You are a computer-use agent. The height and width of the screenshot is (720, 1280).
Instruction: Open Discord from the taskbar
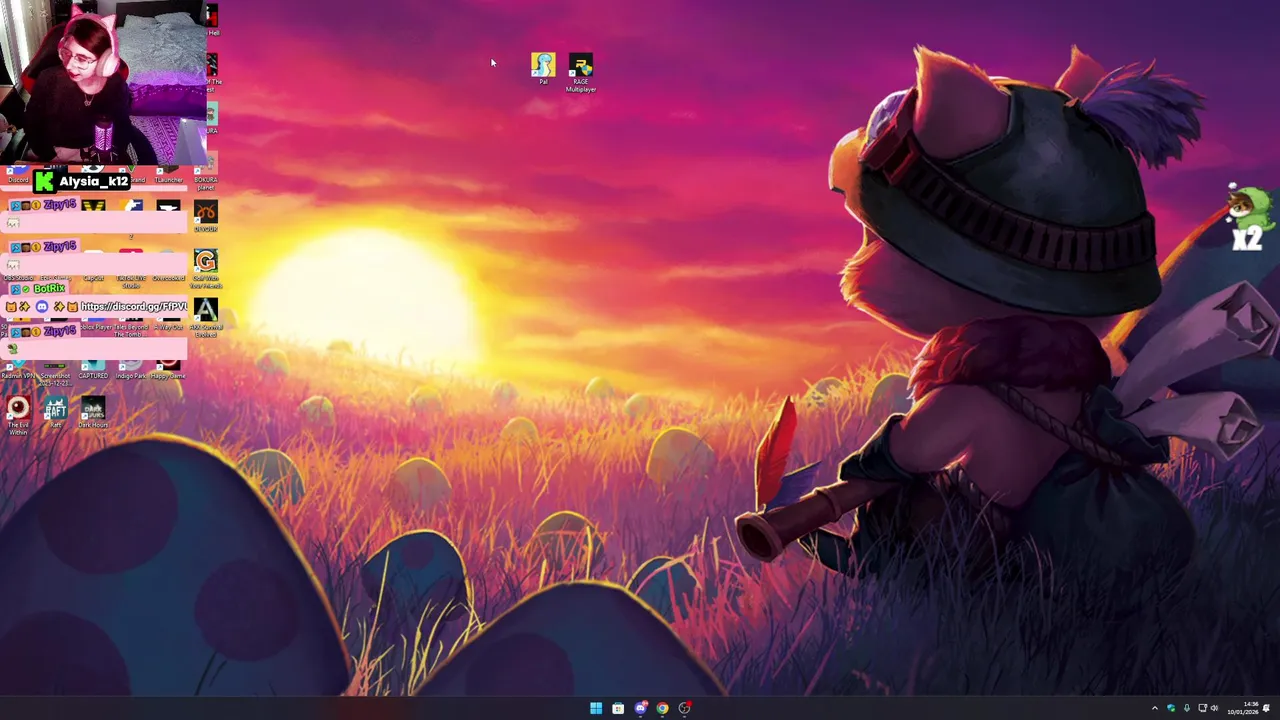tap(640, 708)
